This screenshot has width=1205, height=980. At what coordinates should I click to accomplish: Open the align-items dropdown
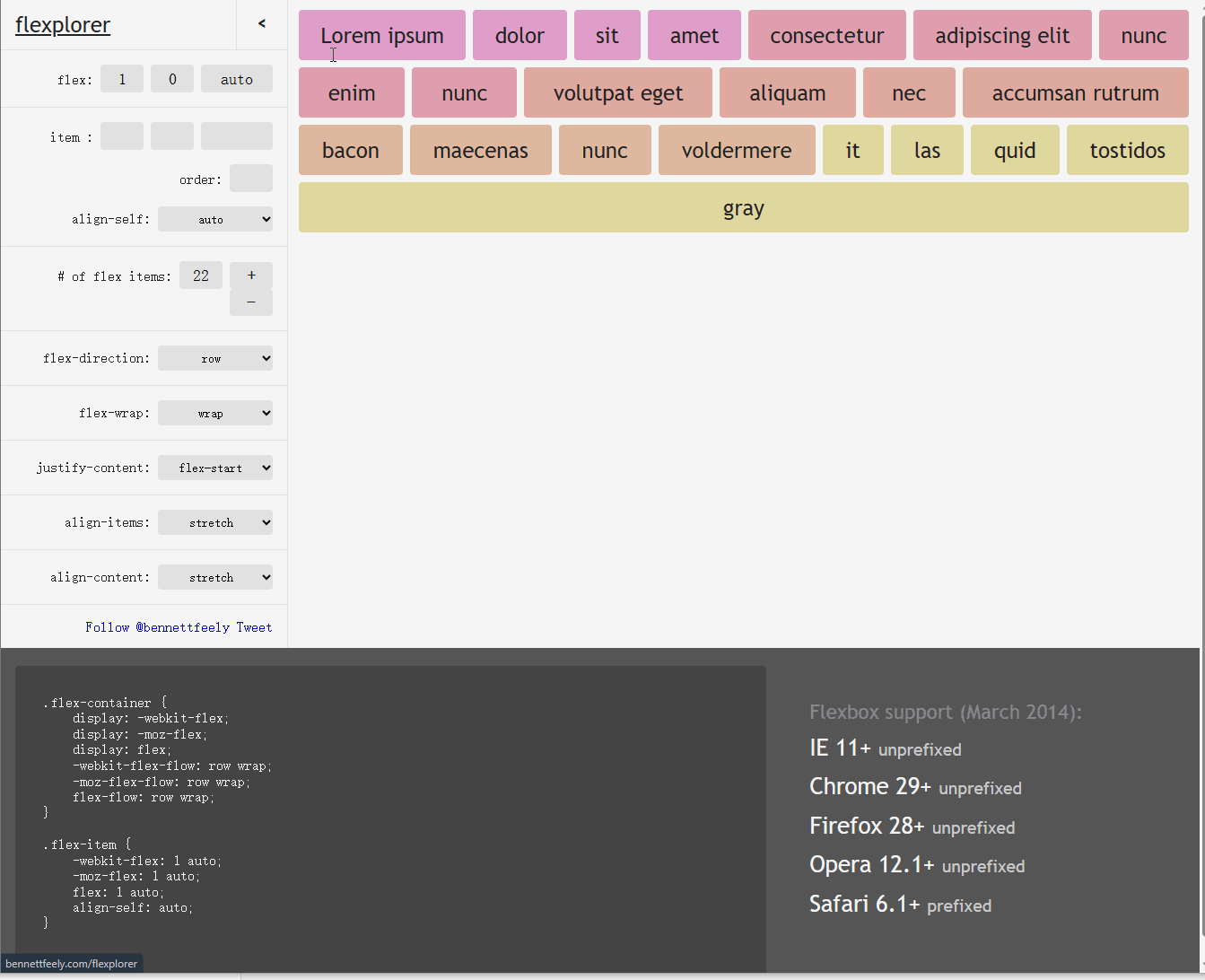click(x=215, y=522)
